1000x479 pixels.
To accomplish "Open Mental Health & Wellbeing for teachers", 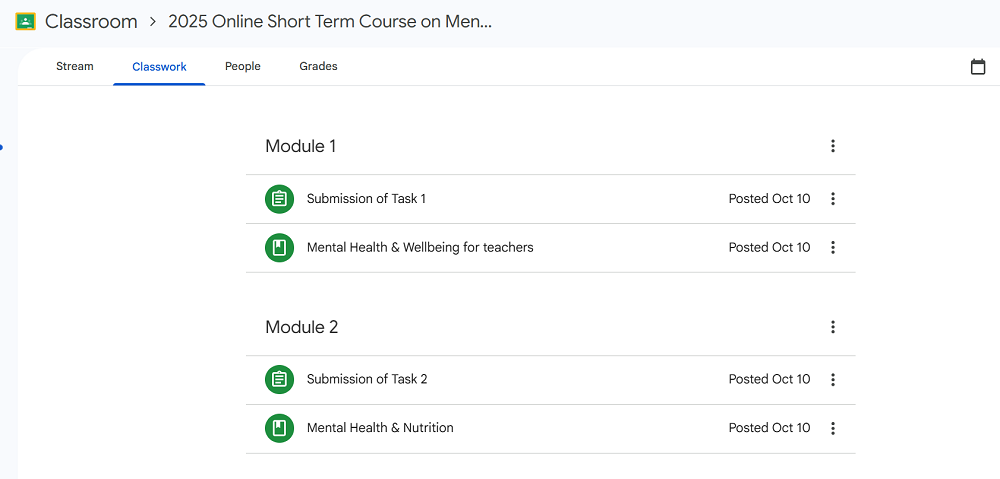I will pyautogui.click(x=420, y=248).
